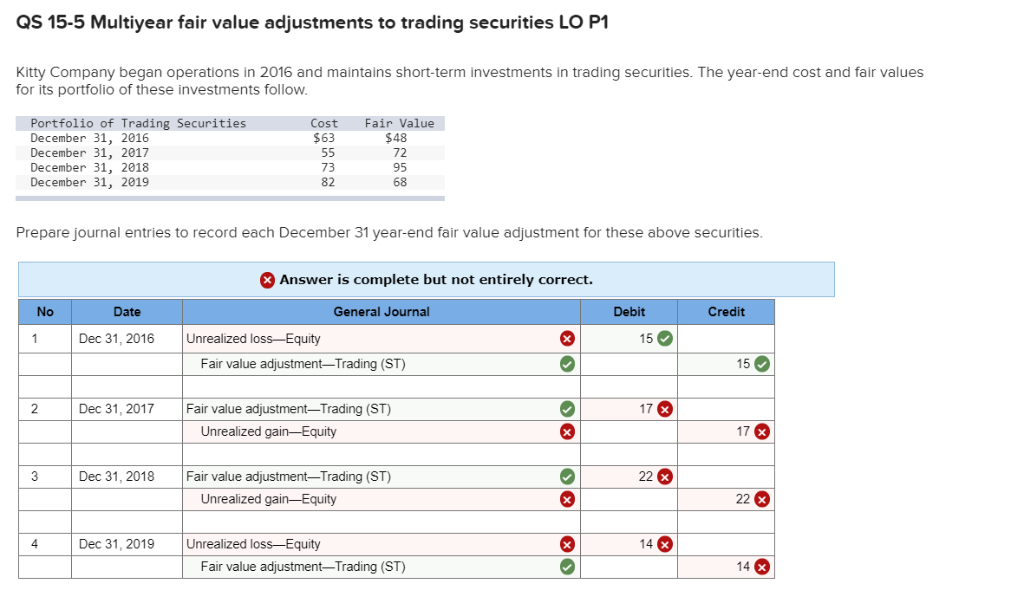Select the 'Dec 31, 2017' date cell
Image resolution: width=1024 pixels, height=616 pixels.
click(127, 409)
